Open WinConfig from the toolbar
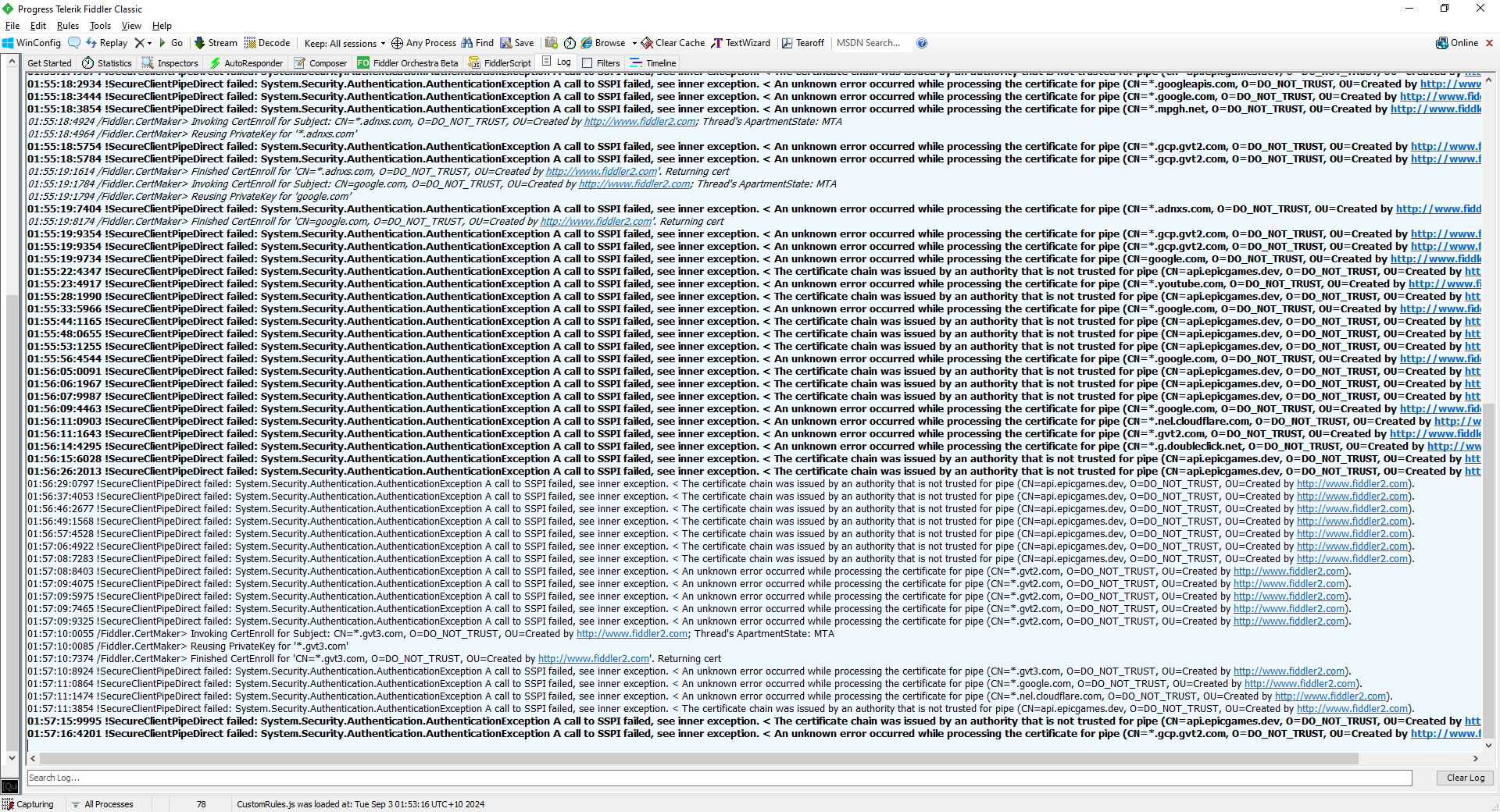1500x812 pixels. [31, 43]
